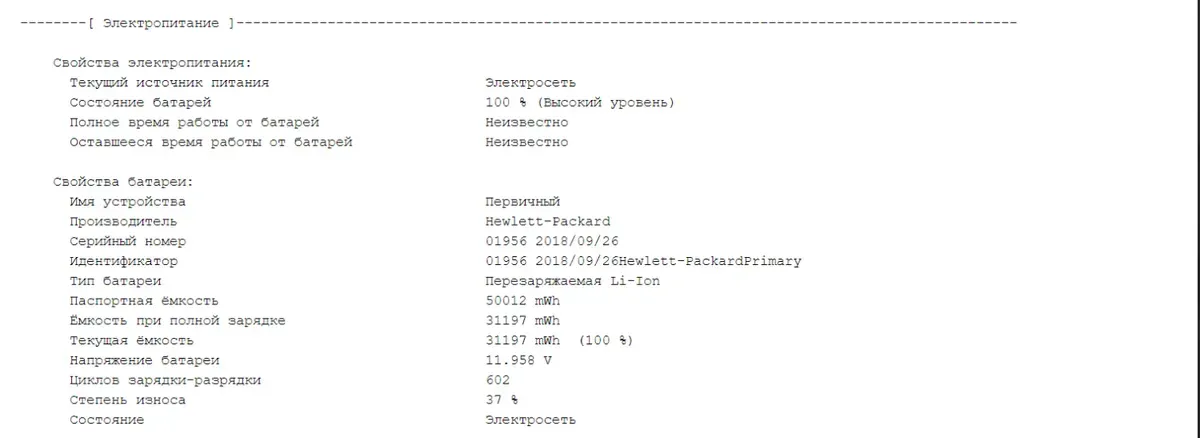Click the "Серийный номер" label

pyautogui.click(x=127, y=241)
